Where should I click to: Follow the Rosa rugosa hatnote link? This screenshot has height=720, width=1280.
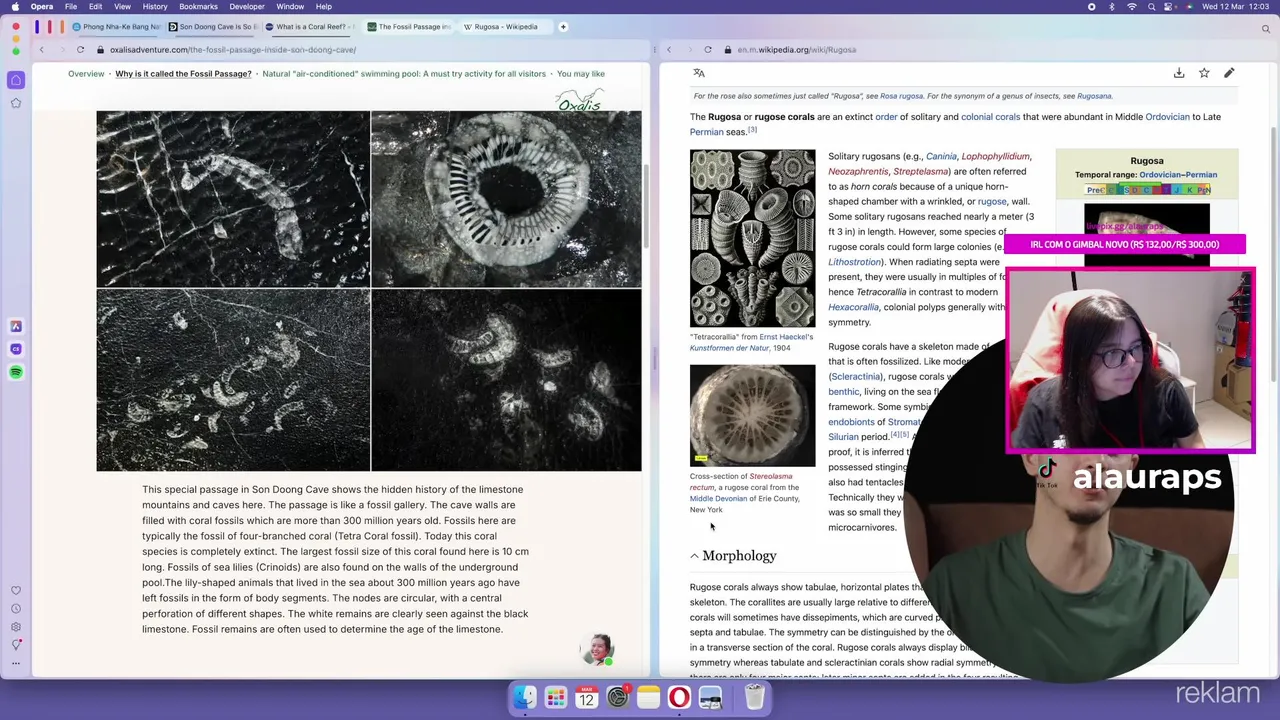(901, 96)
